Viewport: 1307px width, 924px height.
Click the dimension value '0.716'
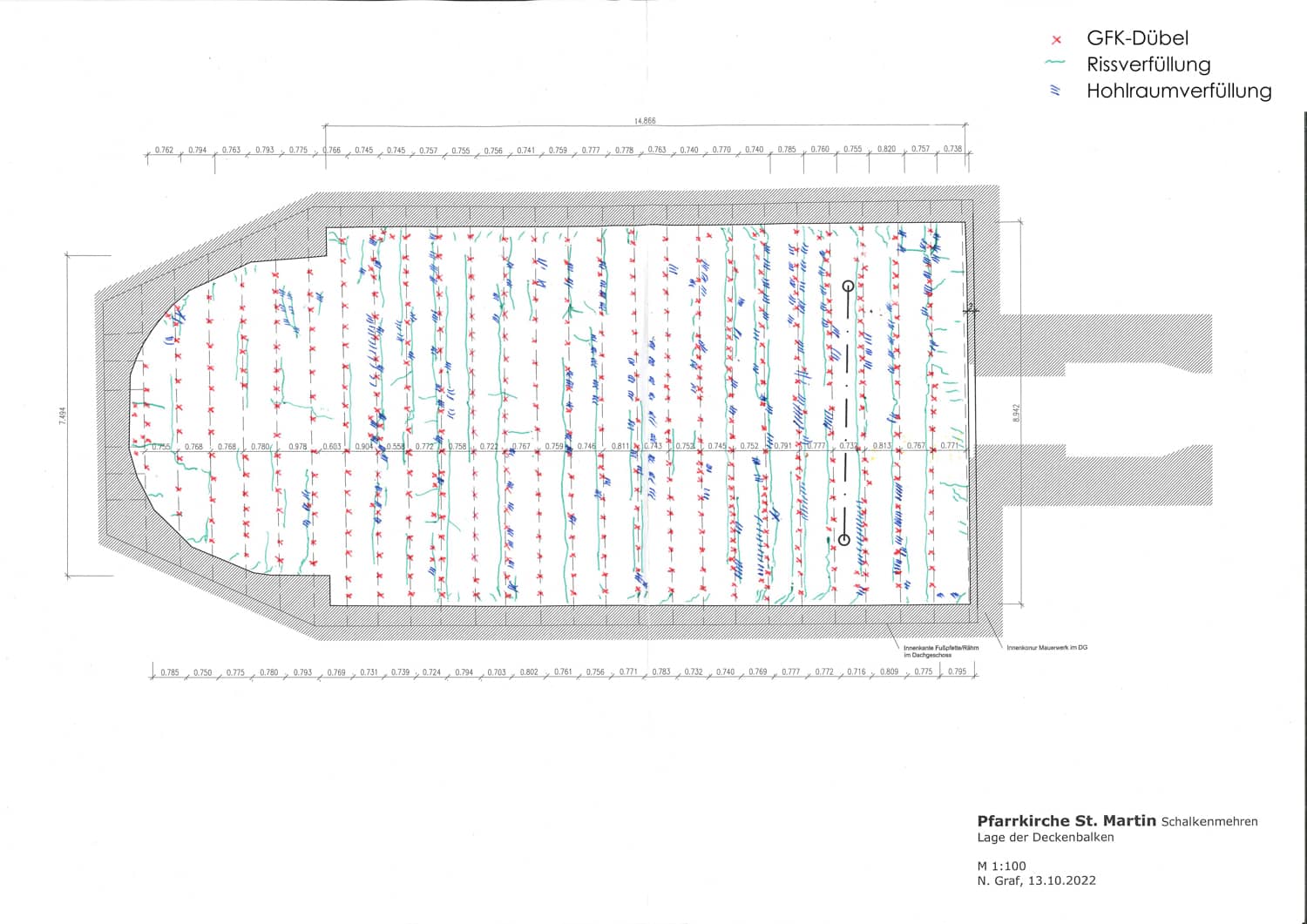pyautogui.click(x=857, y=671)
